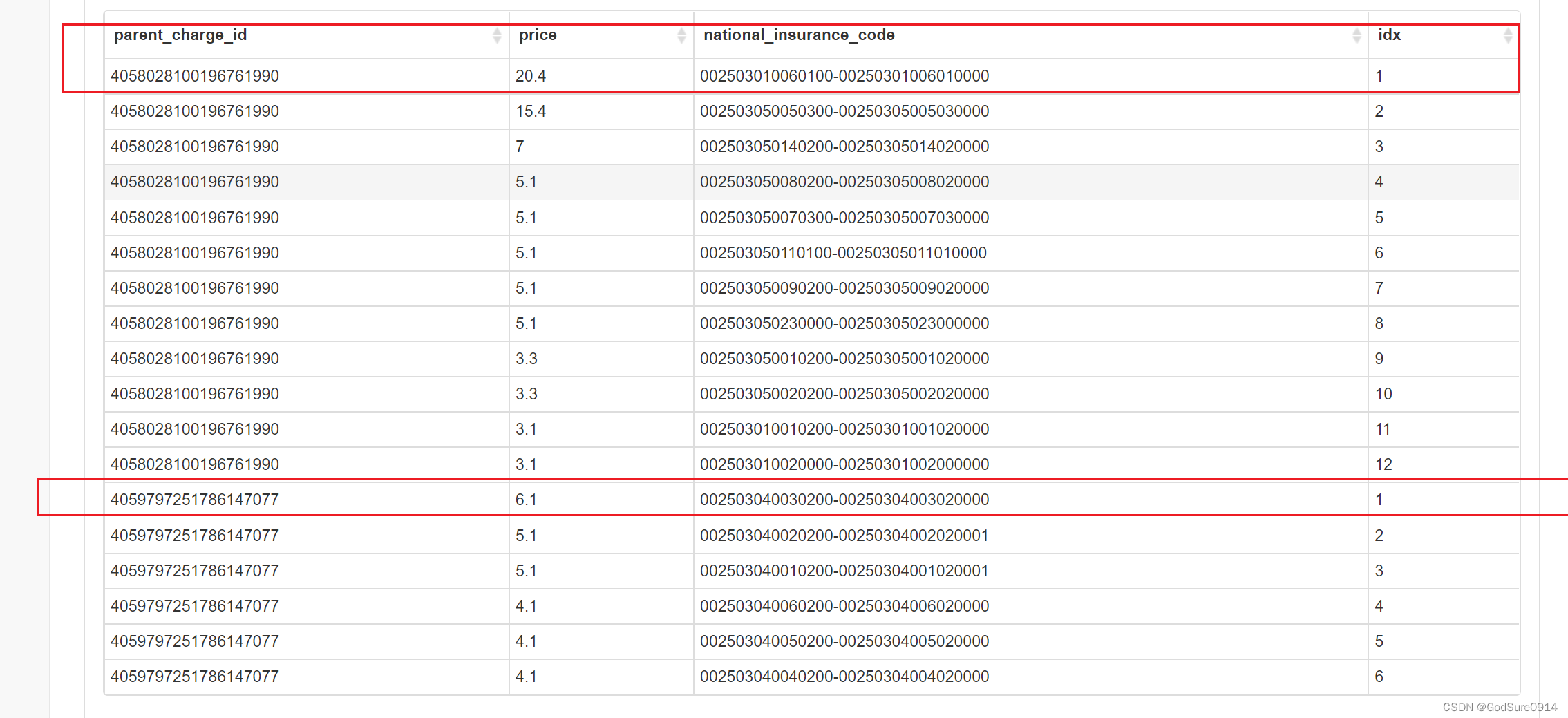
Task: Click code 002503050050300-00250305005030000
Action: [x=844, y=111]
